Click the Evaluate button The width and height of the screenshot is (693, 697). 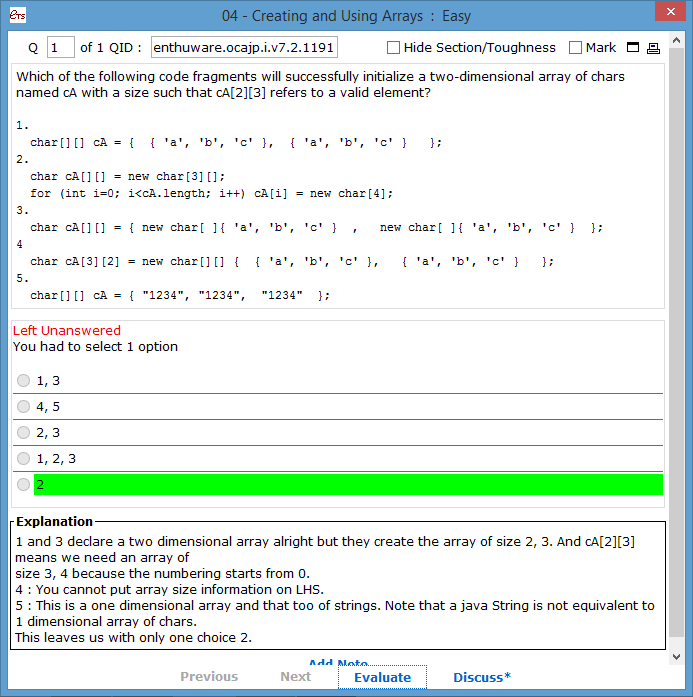(382, 677)
